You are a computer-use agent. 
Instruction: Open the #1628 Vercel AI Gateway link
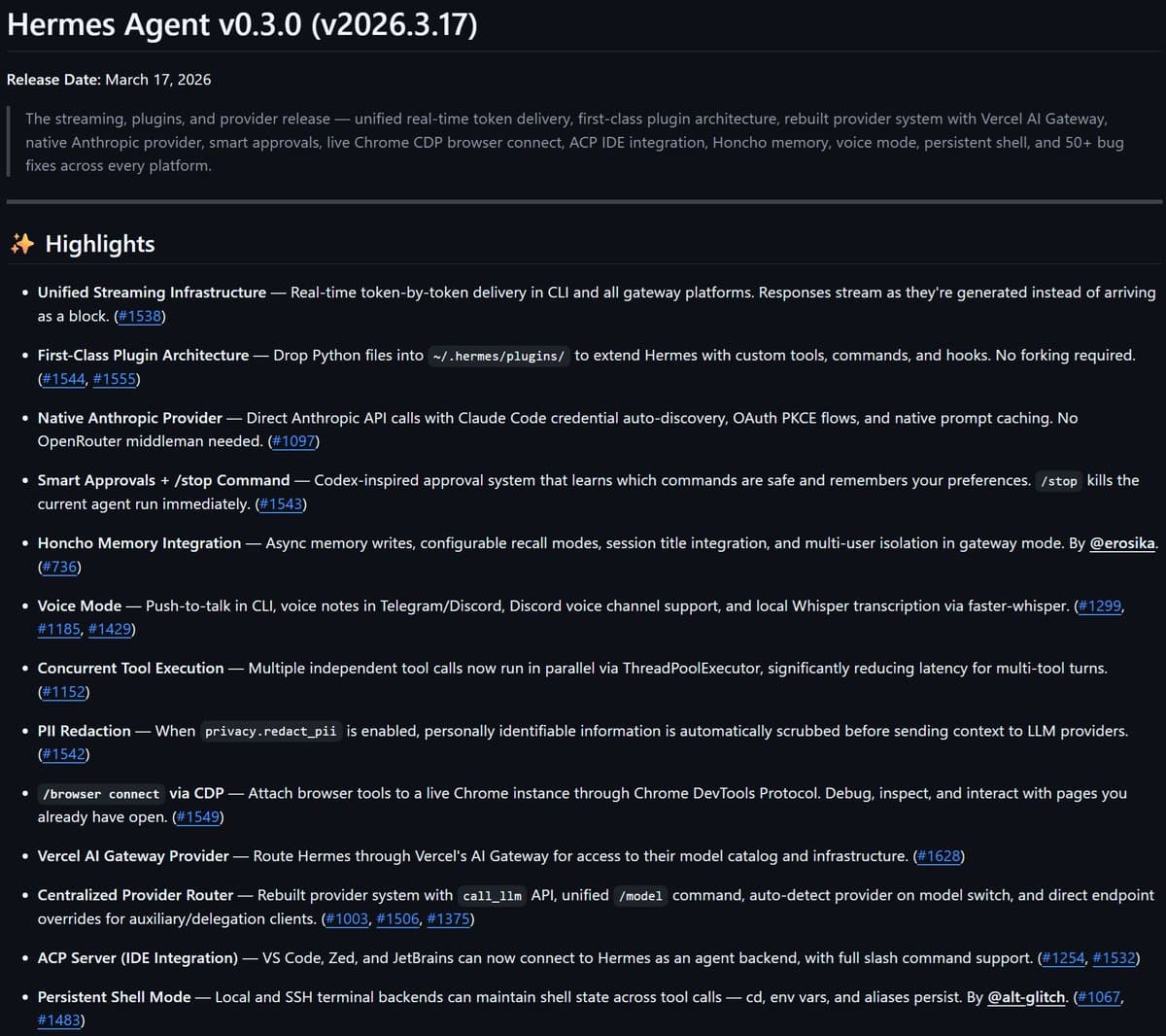pos(938,856)
